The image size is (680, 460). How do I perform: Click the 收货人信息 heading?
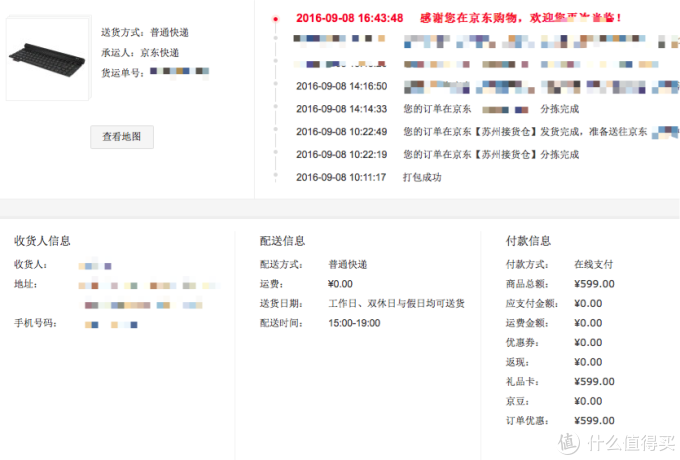(42, 241)
